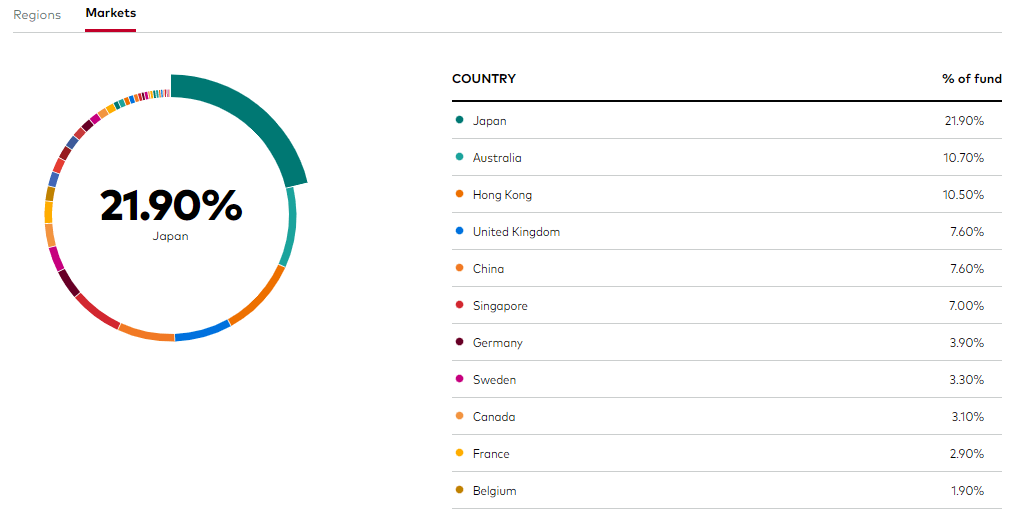Select the China row in table
The width and height of the screenshot is (1009, 511).
pyautogui.click(x=727, y=268)
